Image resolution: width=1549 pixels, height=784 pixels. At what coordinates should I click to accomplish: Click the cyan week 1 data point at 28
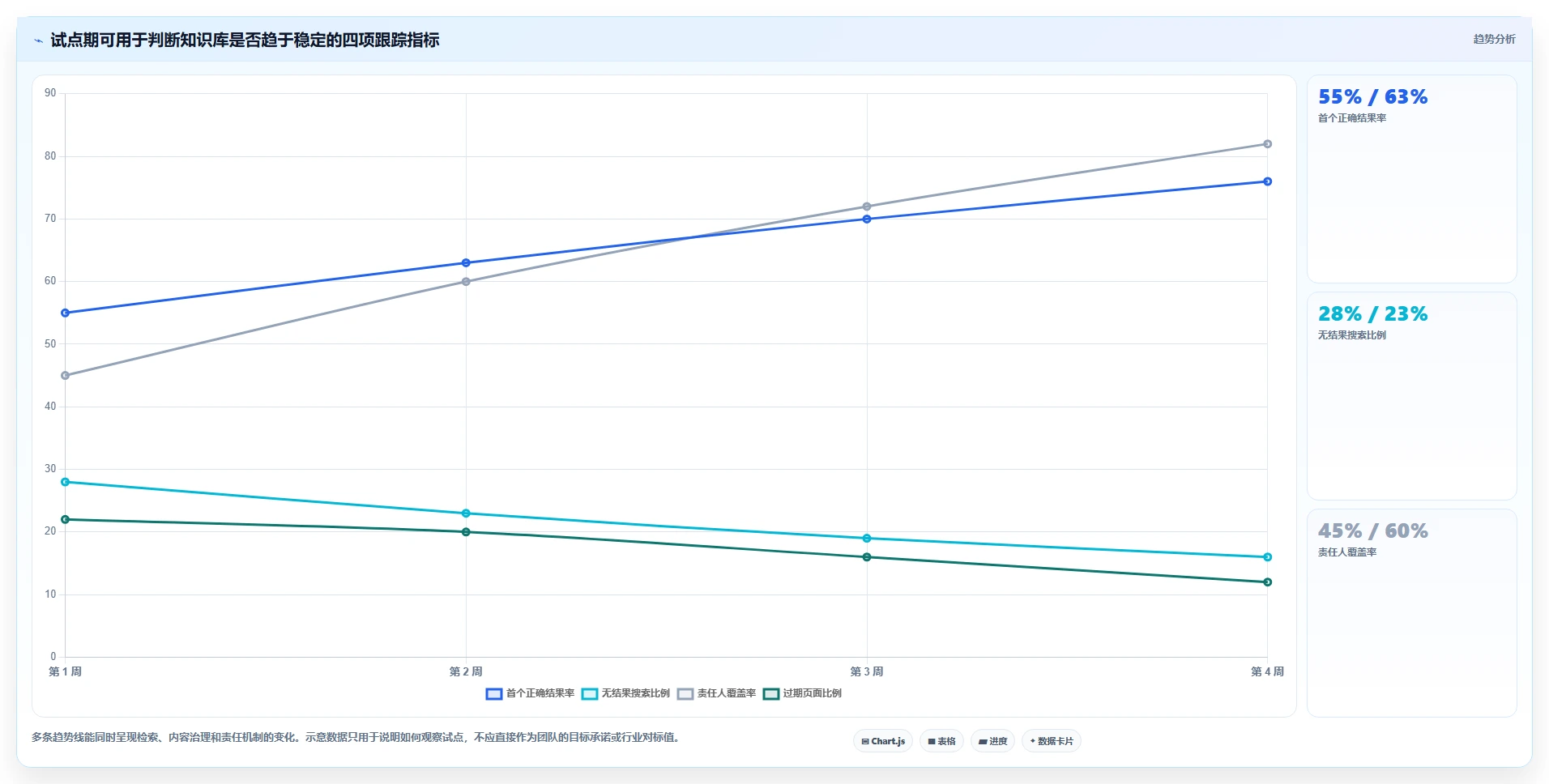point(66,482)
